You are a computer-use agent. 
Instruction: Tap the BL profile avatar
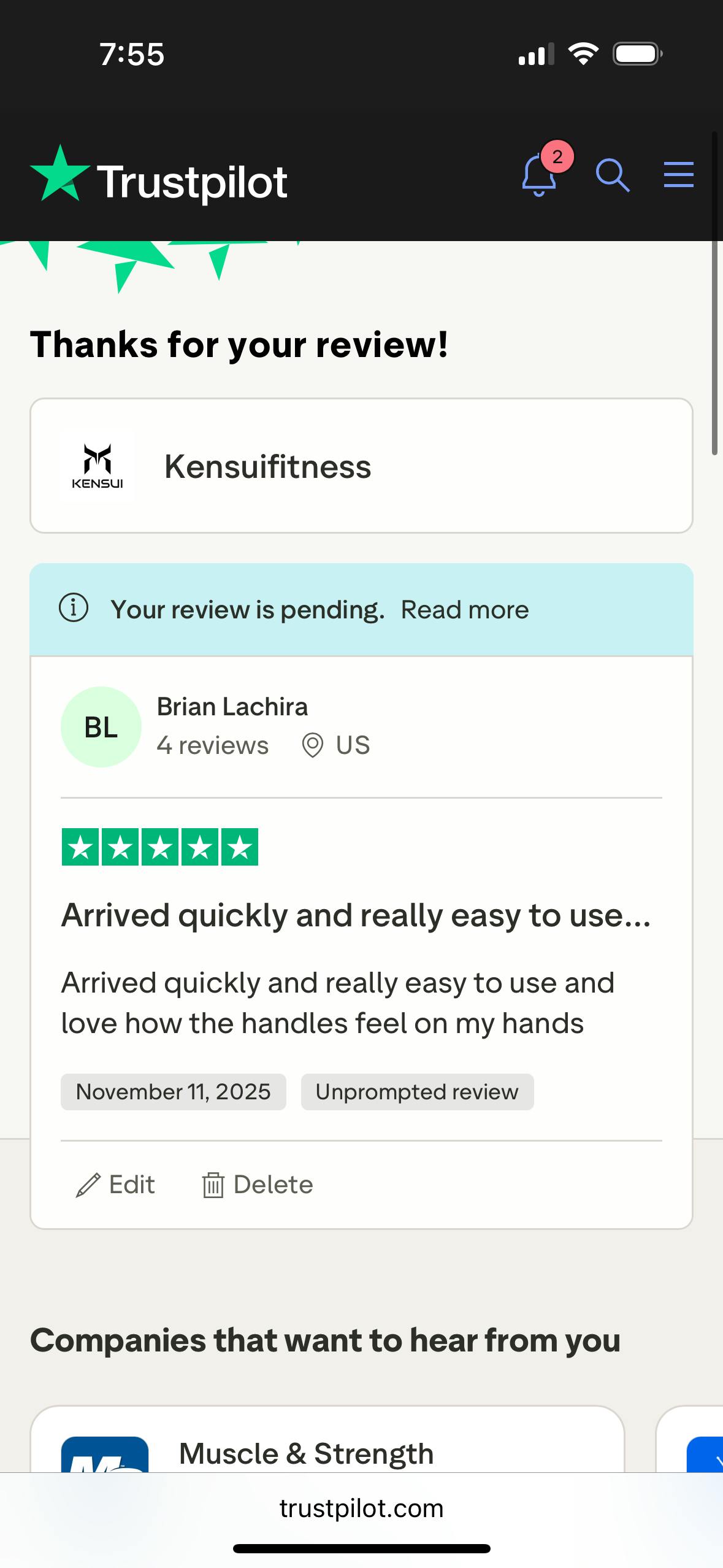pyautogui.click(x=101, y=727)
